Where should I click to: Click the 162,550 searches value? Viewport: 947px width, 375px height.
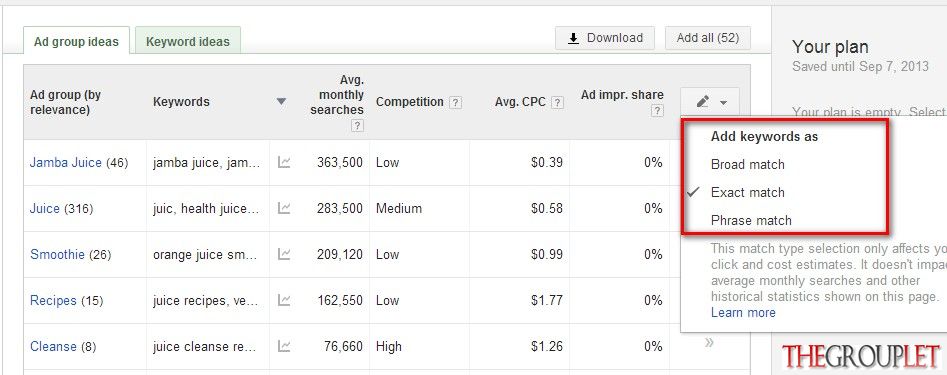pos(339,300)
